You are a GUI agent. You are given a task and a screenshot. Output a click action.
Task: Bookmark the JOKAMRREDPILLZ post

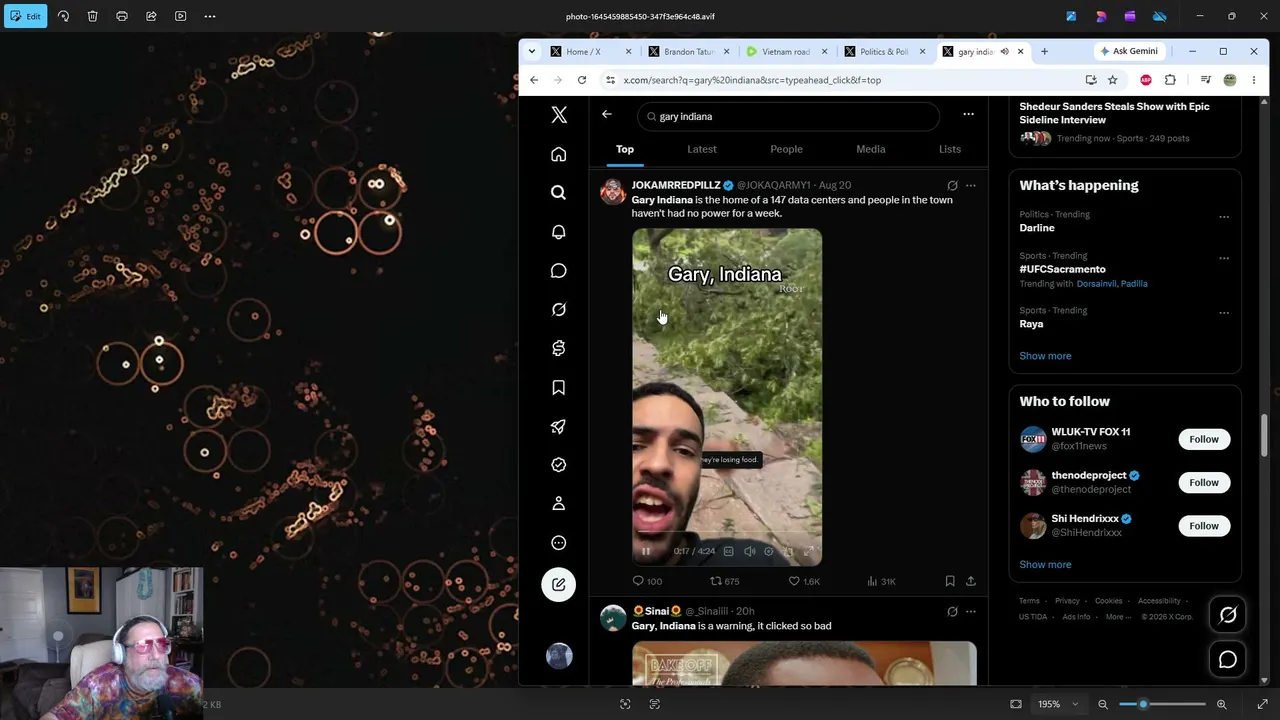point(950,581)
